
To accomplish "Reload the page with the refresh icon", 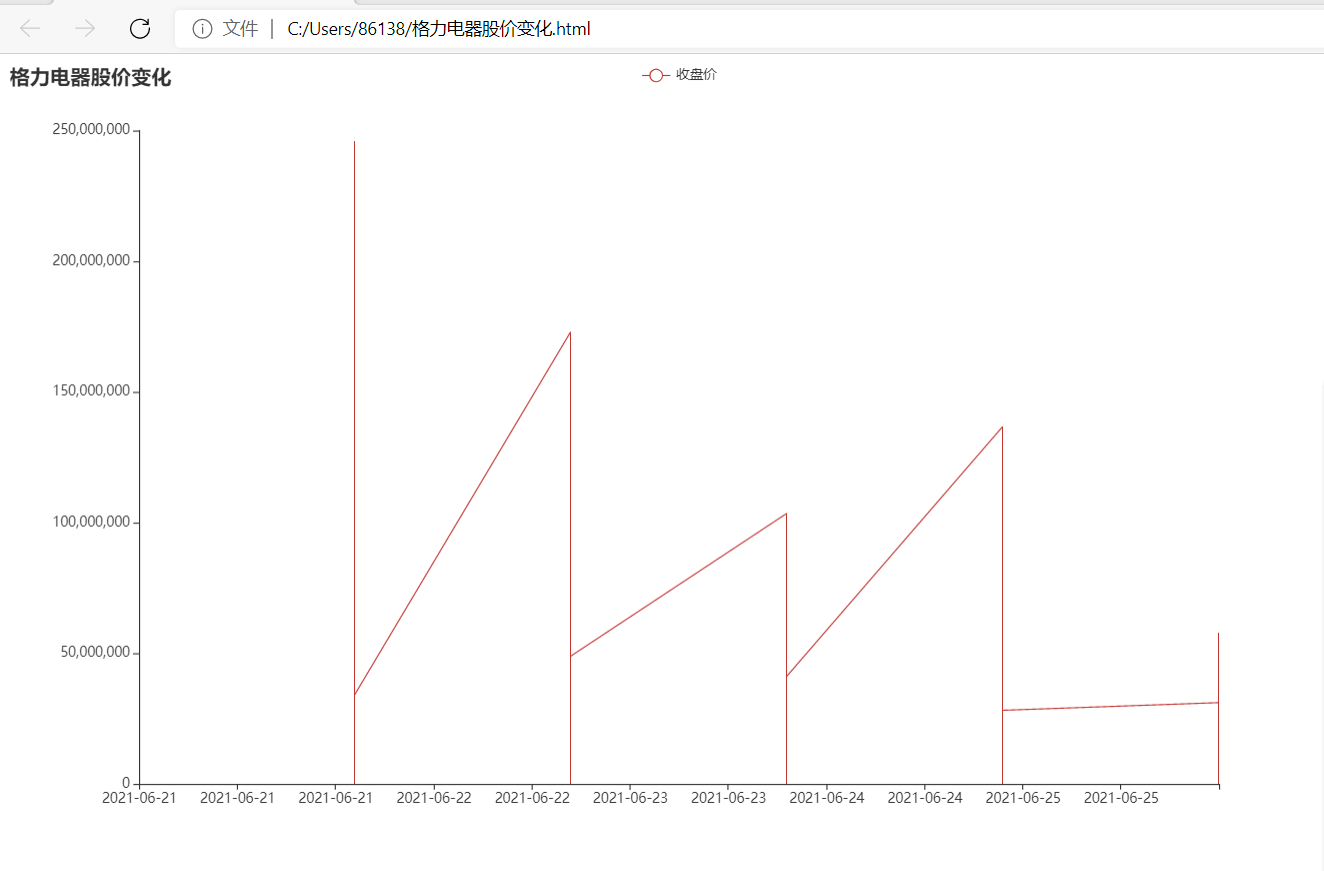I will 140,29.
